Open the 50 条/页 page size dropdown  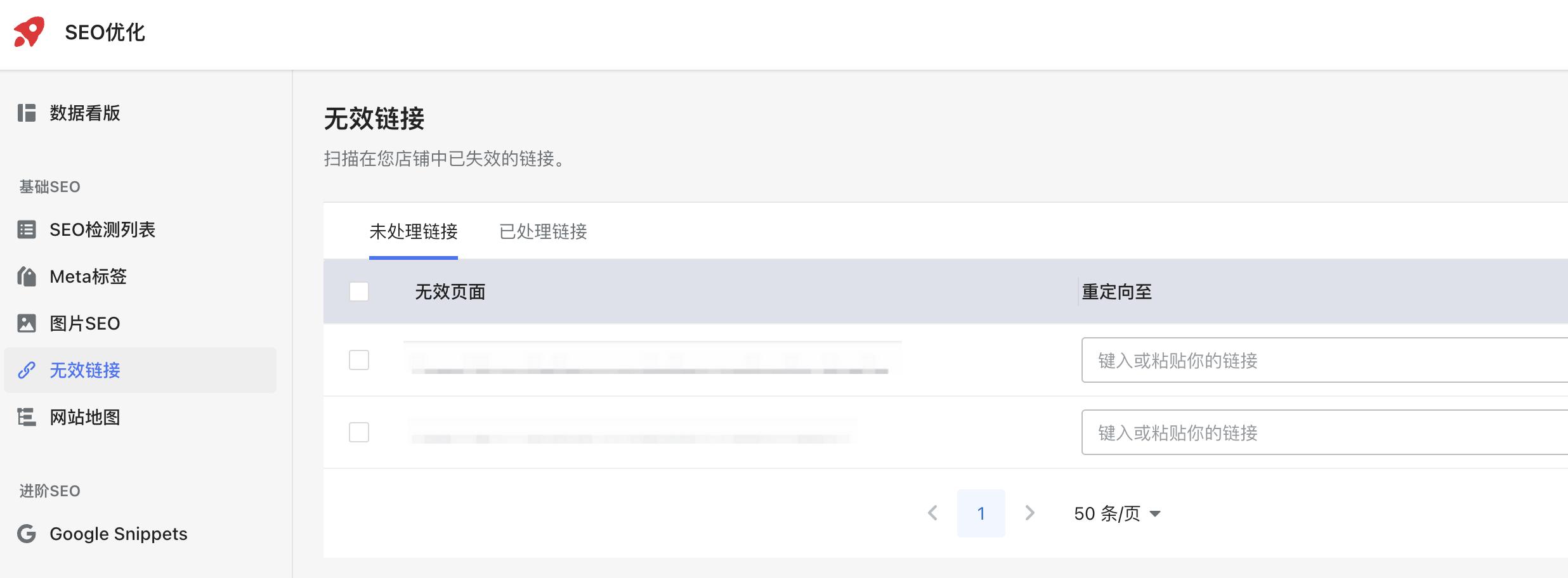point(1118,513)
